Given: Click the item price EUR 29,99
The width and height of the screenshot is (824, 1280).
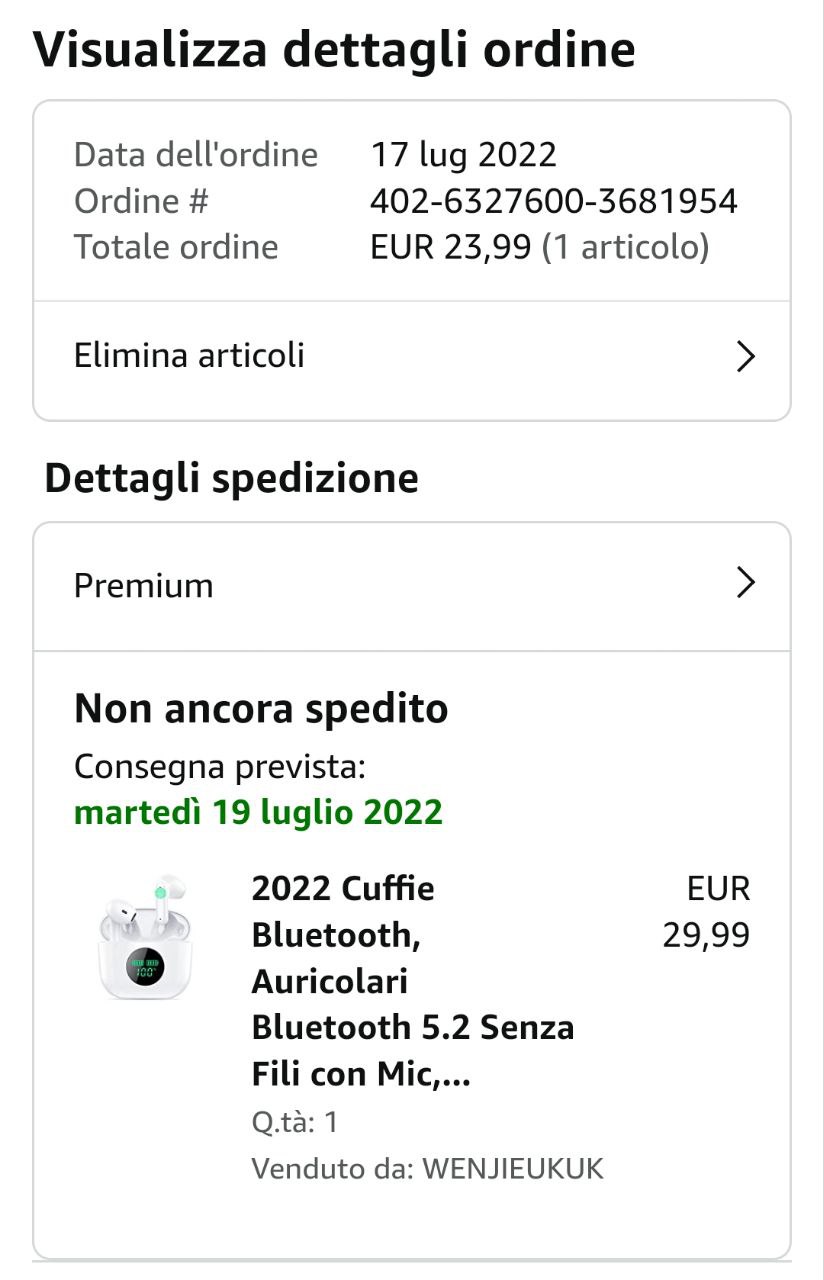Looking at the screenshot, I should [x=706, y=912].
